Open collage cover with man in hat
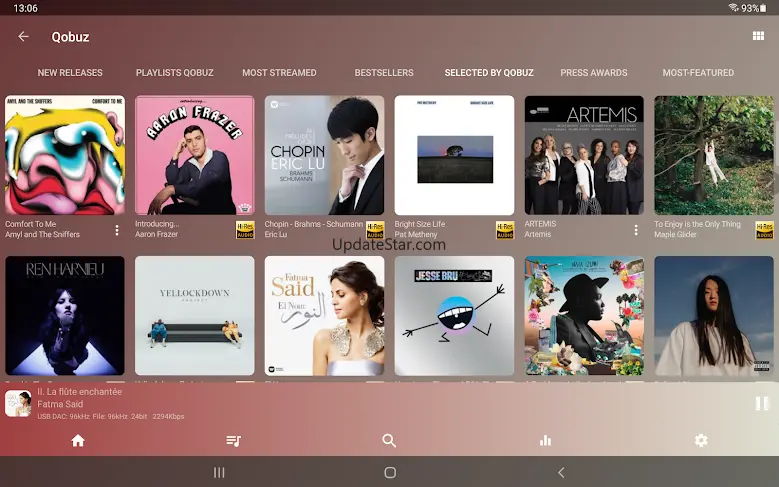The height and width of the screenshot is (487, 779). tap(584, 316)
